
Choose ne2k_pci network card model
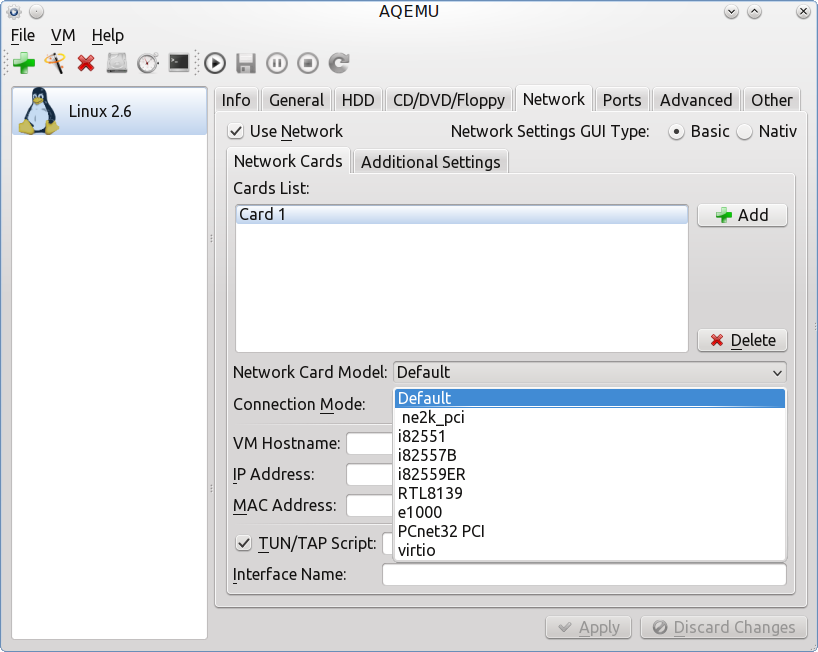(x=590, y=417)
